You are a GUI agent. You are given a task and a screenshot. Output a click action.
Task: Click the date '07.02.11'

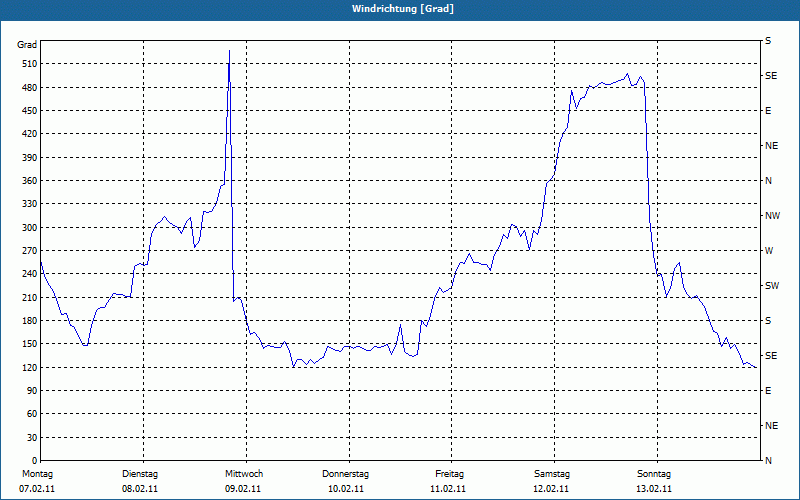(x=37, y=489)
